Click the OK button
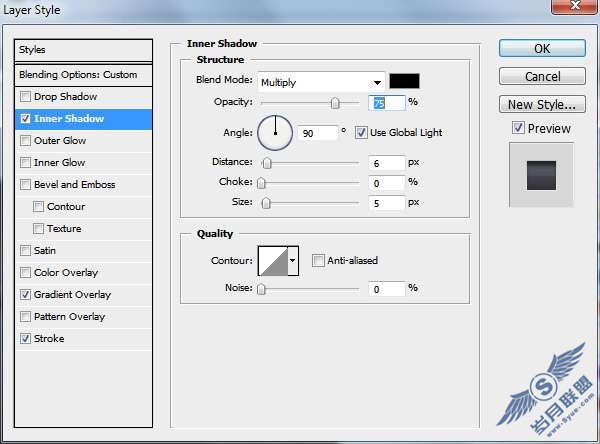 [542, 49]
